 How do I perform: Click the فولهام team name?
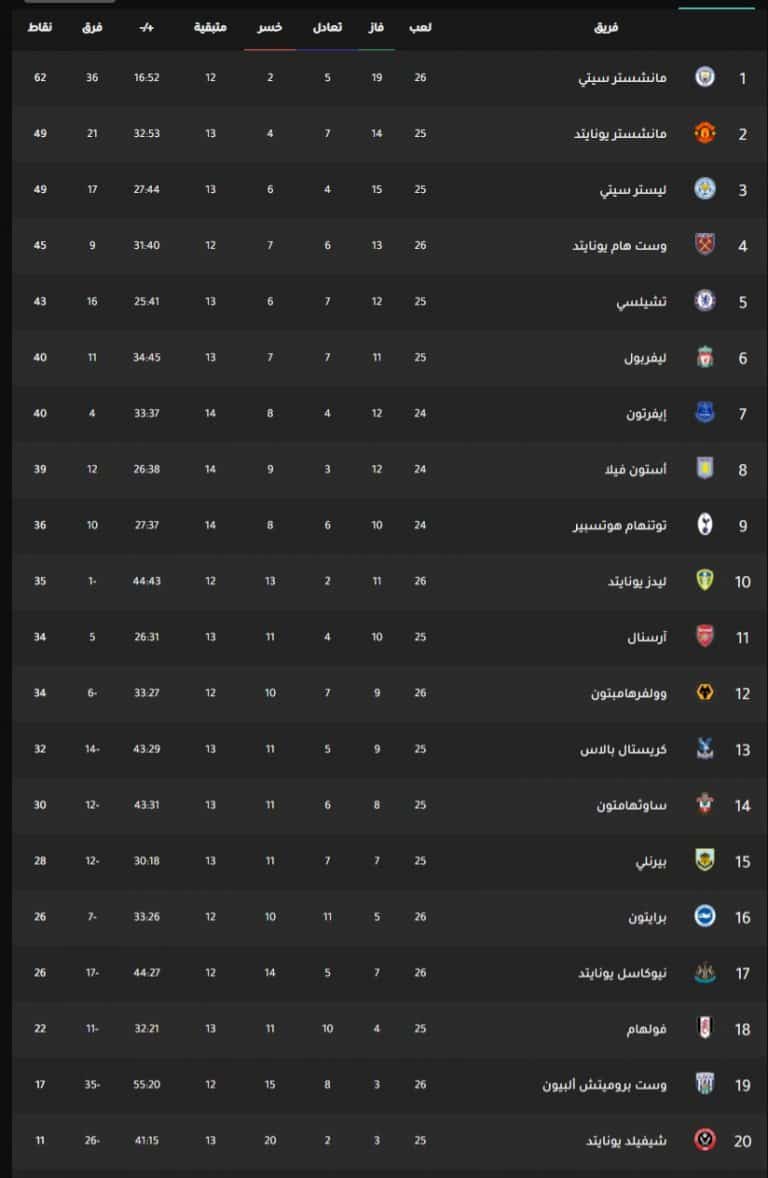click(647, 1028)
